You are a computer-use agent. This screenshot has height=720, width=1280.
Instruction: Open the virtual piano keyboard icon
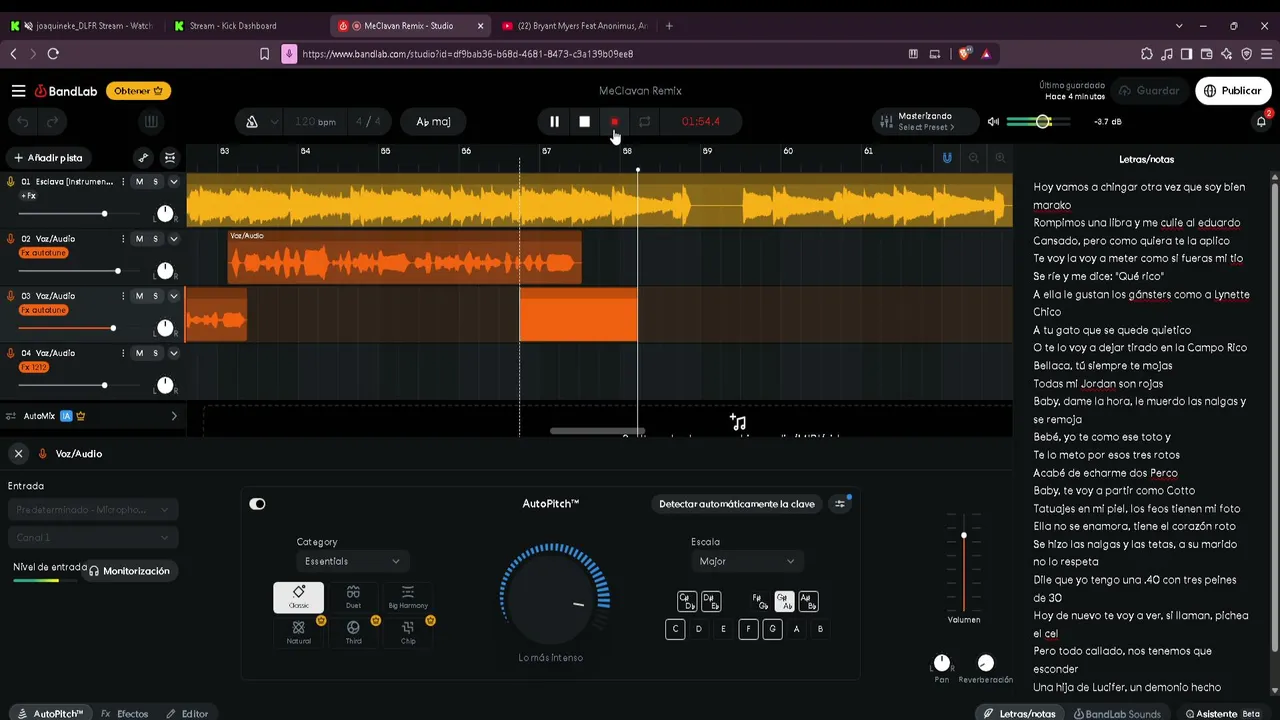pos(151,122)
